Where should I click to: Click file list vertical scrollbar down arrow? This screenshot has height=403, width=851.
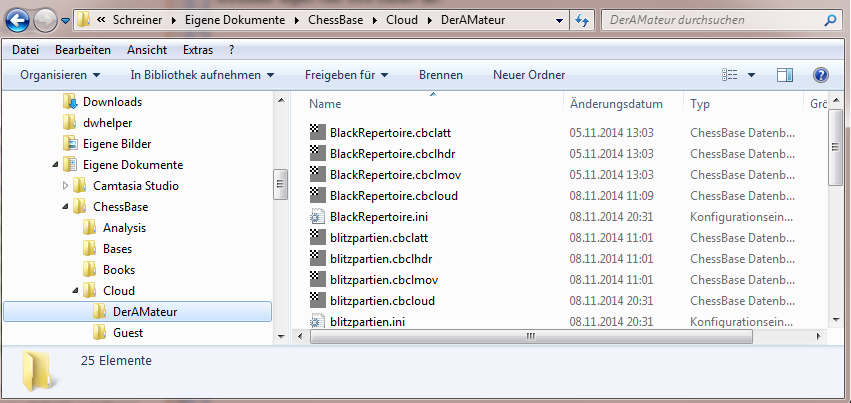pyautogui.click(x=835, y=321)
